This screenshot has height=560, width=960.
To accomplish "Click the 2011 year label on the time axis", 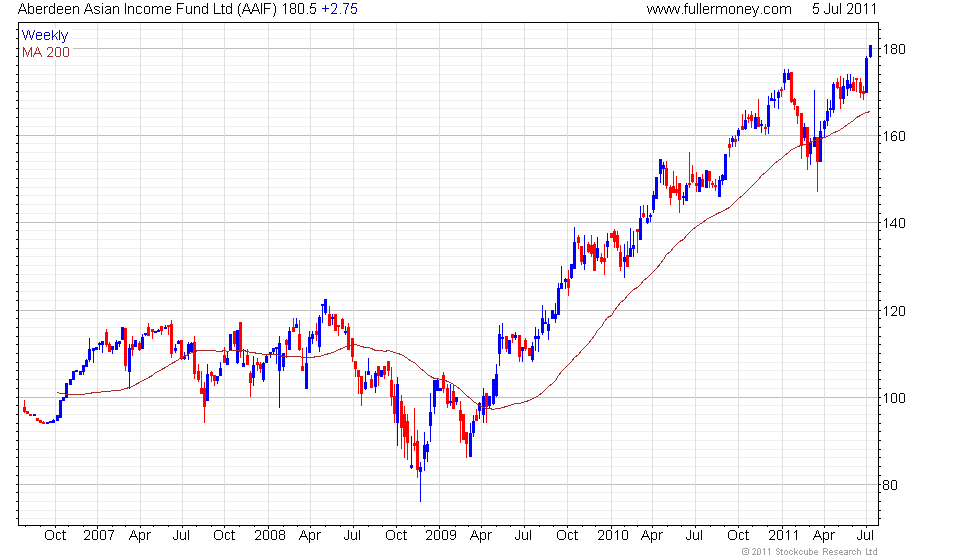I will tap(784, 536).
